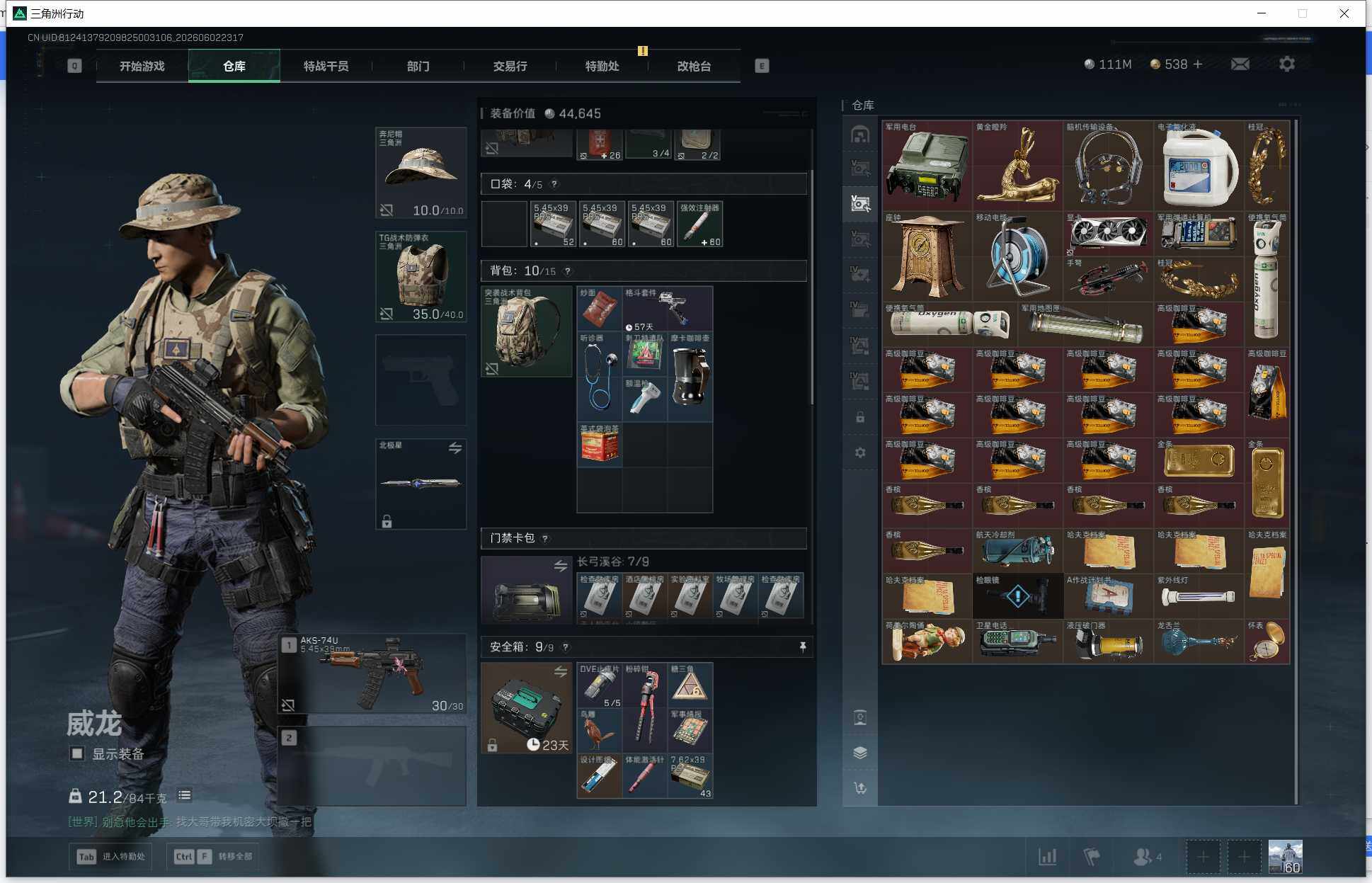The image size is (1372, 883).
Task: Click the E key icon right of tabs
Action: pyautogui.click(x=762, y=66)
